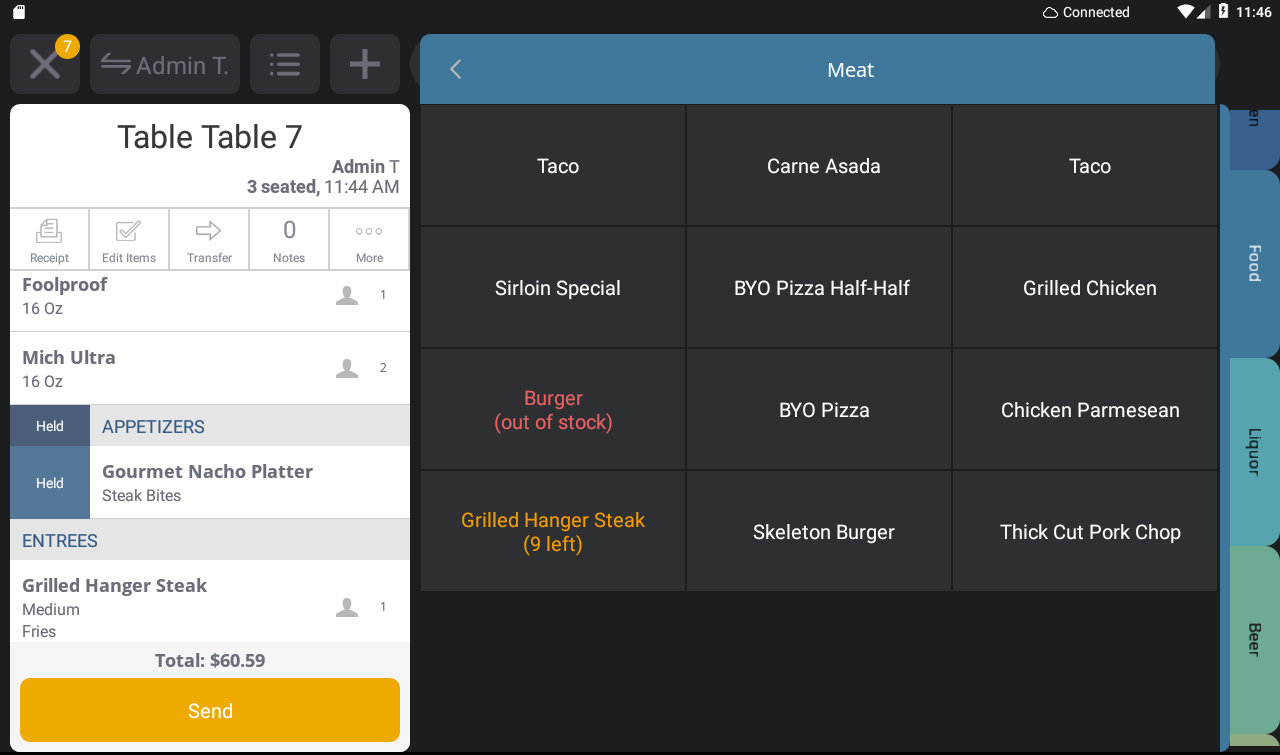Tap the Transfer arrow icon
The width and height of the screenshot is (1280, 755).
pos(209,240)
